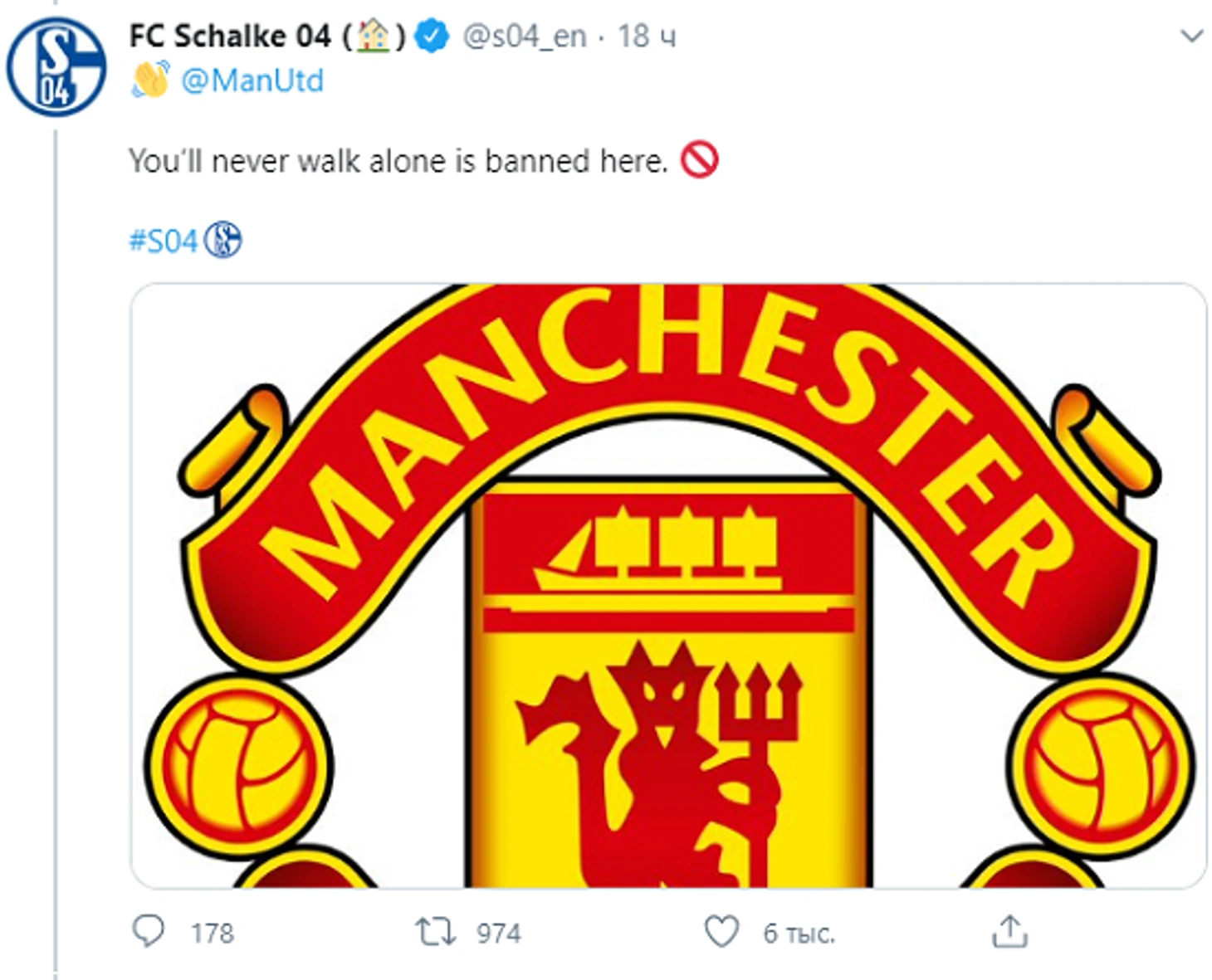Open the @ManUtd mention link
Image resolution: width=1212 pixels, height=980 pixels.
[252, 81]
